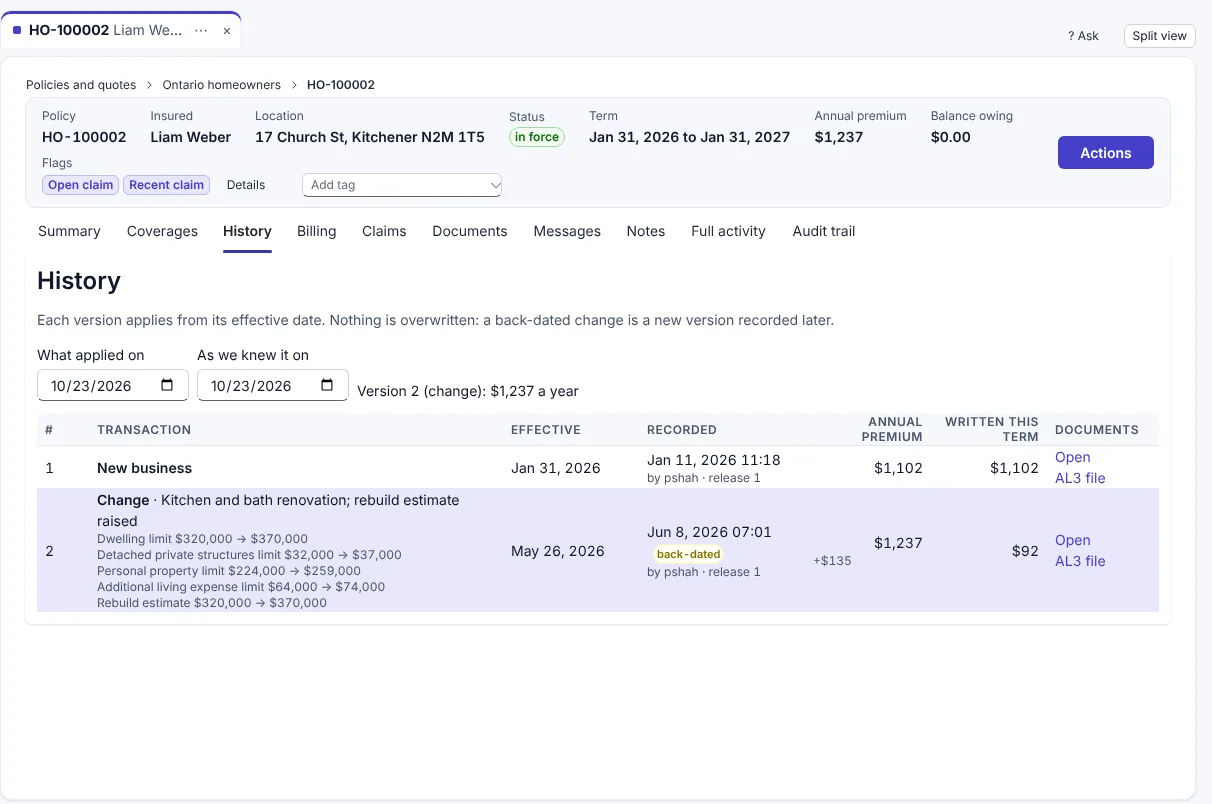This screenshot has height=804, width=1212.
Task: Click the Effective column header
Action: point(546,430)
